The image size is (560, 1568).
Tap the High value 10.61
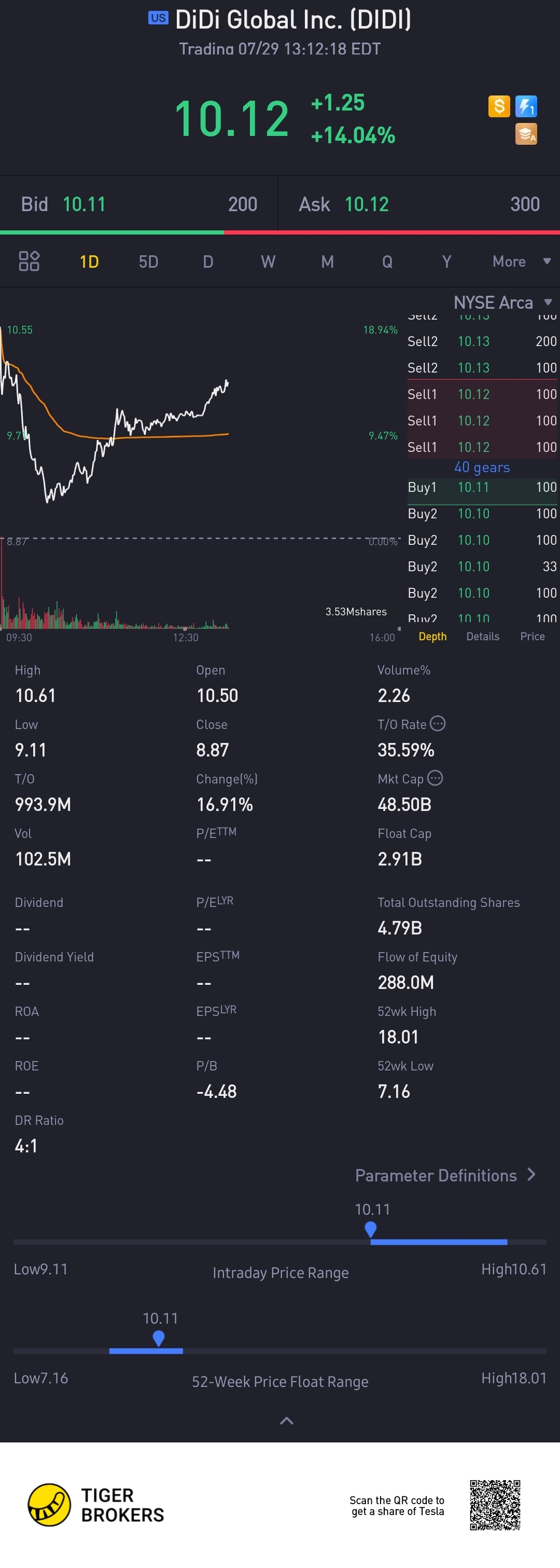[35, 696]
